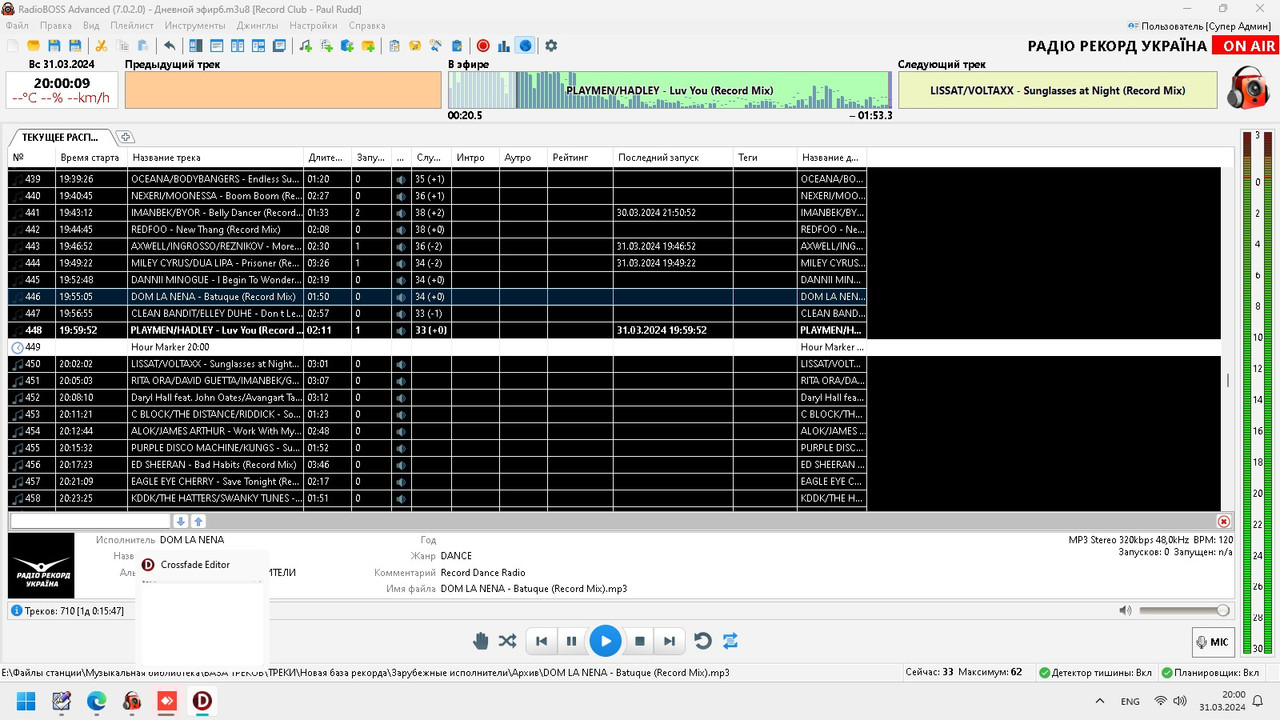This screenshot has width=1280, height=720.
Task: Click the headphones speaker logo at top right
Action: [x=1248, y=88]
